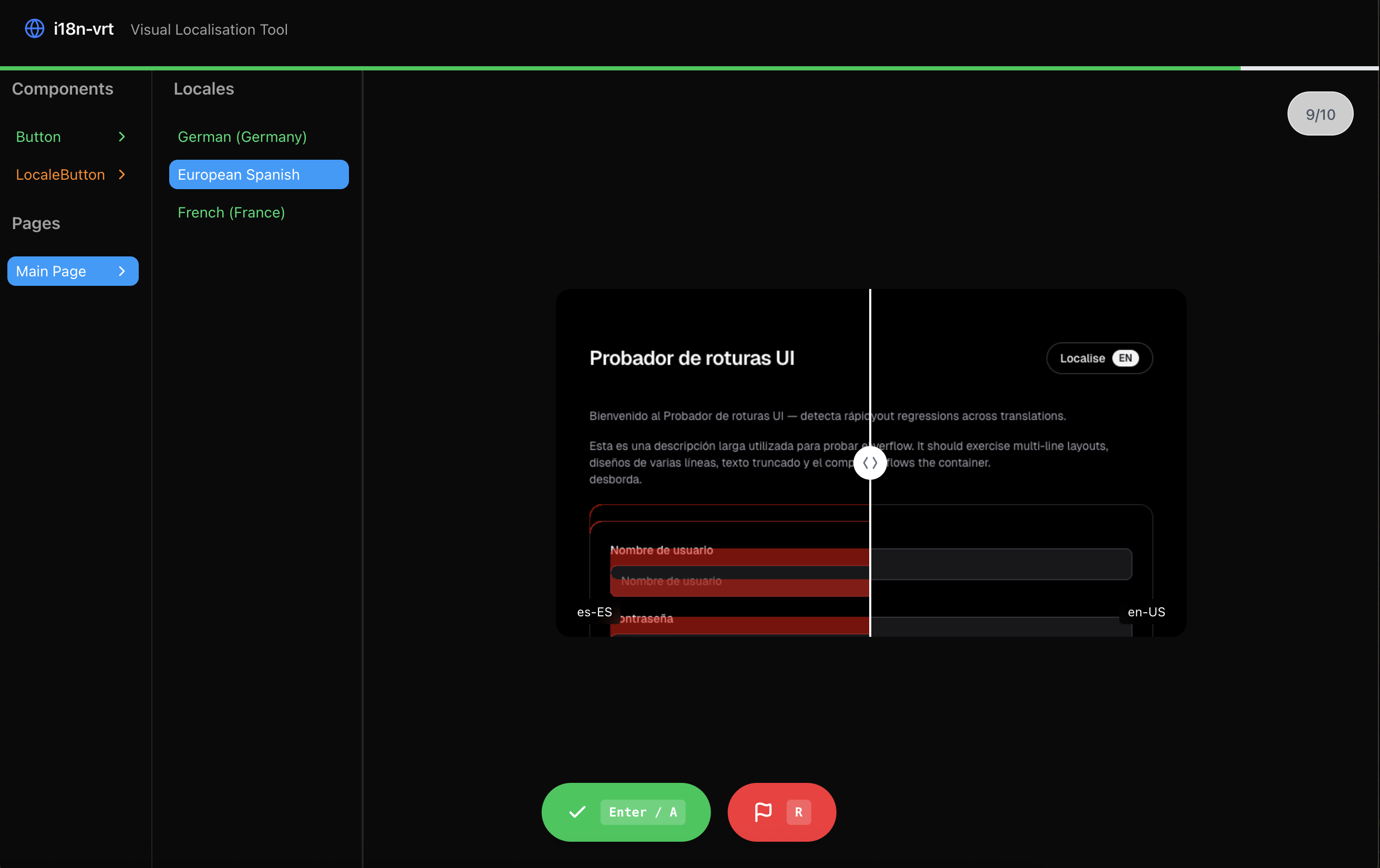Click the R shortcut key badge
Viewport: 1380px width, 868px height.
click(x=798, y=812)
